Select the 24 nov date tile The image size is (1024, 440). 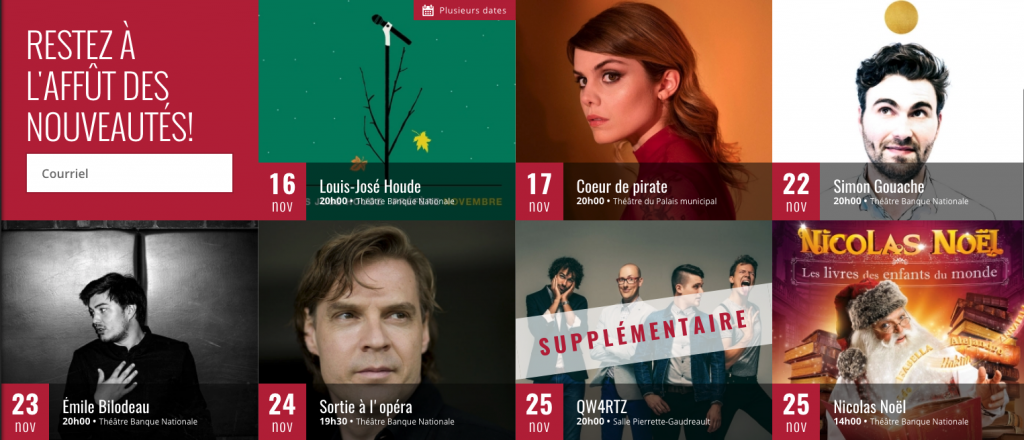click(282, 412)
